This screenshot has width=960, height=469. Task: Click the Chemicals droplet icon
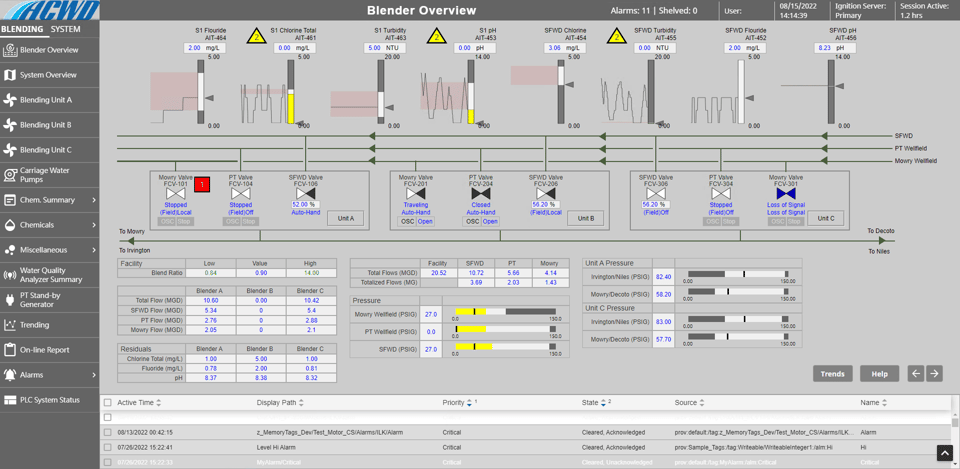point(9,225)
